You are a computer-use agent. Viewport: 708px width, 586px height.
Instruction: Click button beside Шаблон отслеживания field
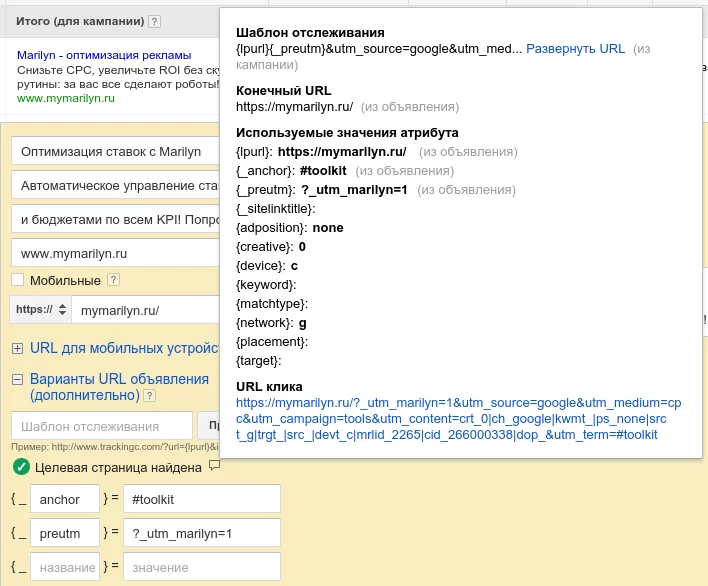tap(209, 426)
